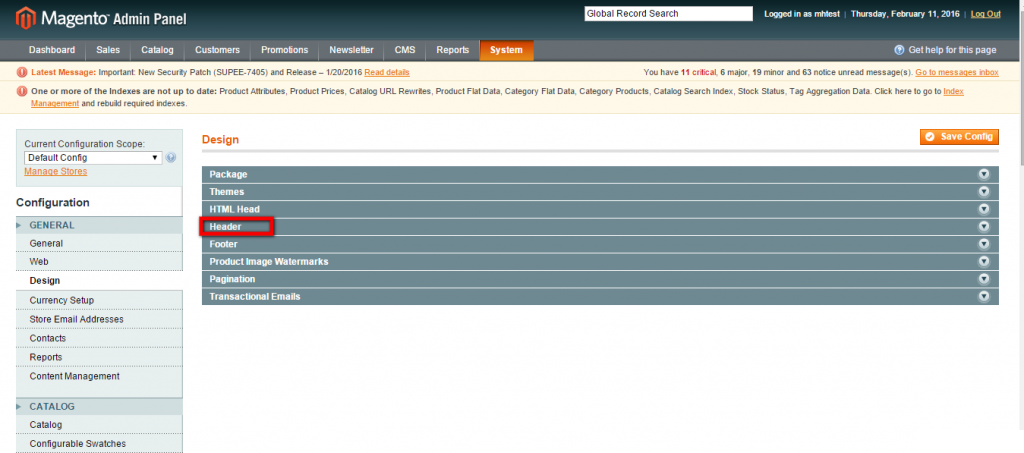Collapse the CATALOG configuration group
The image size is (1024, 453).
99,406
